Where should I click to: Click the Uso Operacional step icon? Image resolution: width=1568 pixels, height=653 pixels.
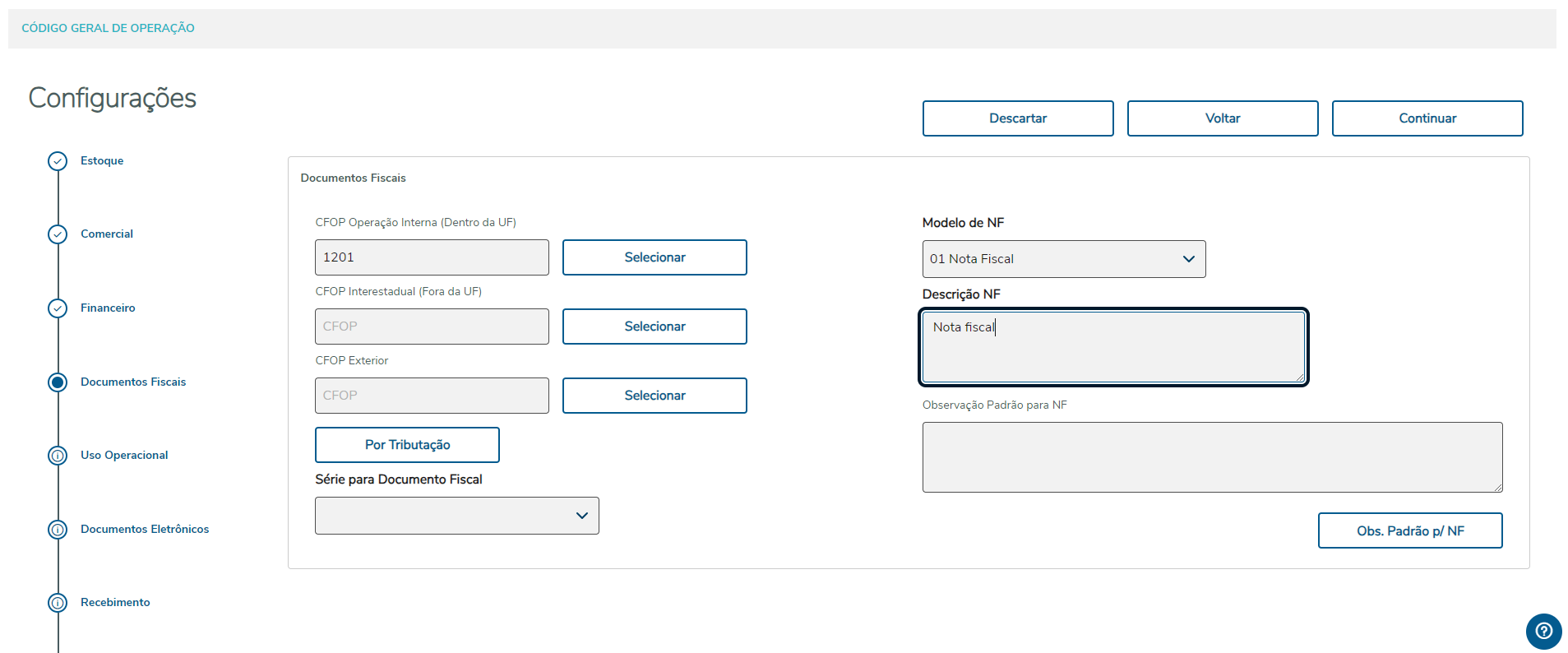pyautogui.click(x=58, y=456)
